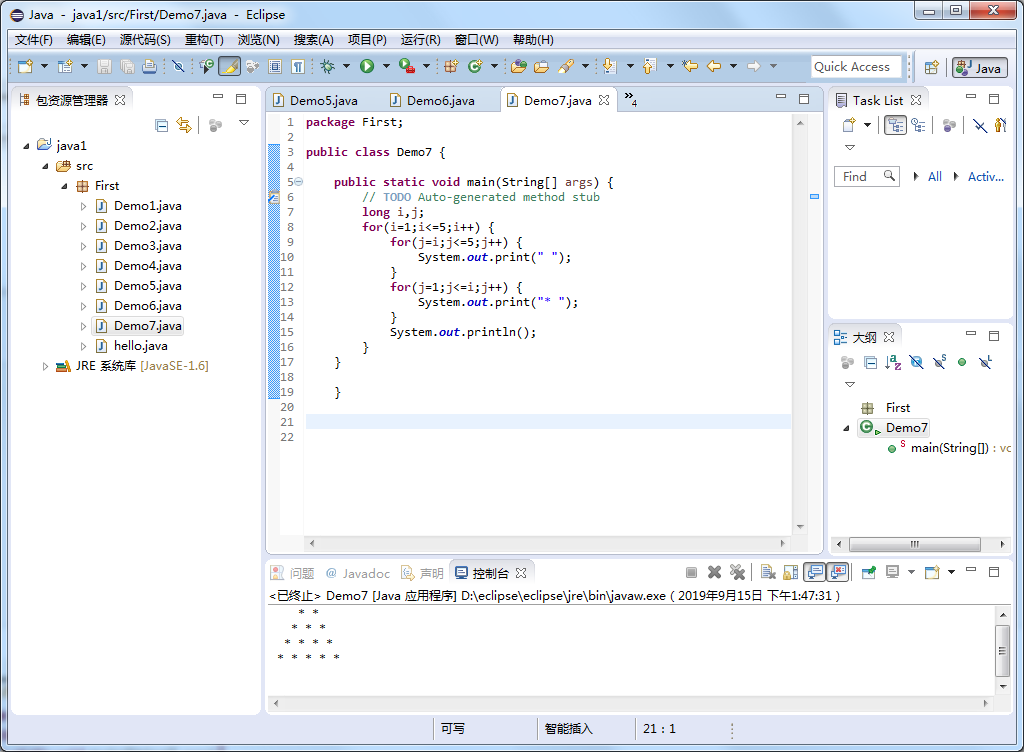Viewport: 1024px width, 752px height.
Task: Click Pin Console icon
Action: tap(869, 572)
